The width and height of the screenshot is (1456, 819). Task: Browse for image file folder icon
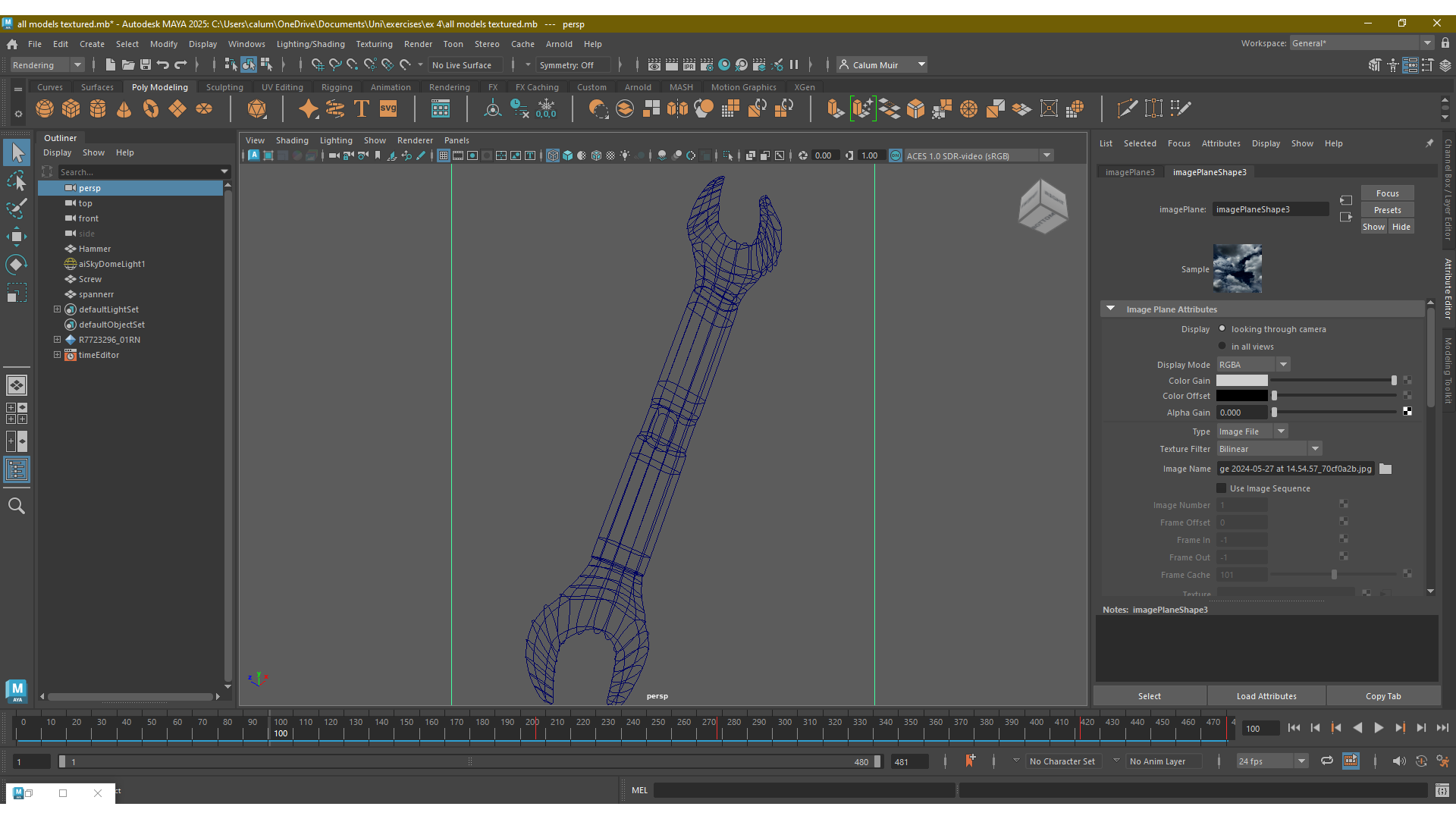(1385, 469)
